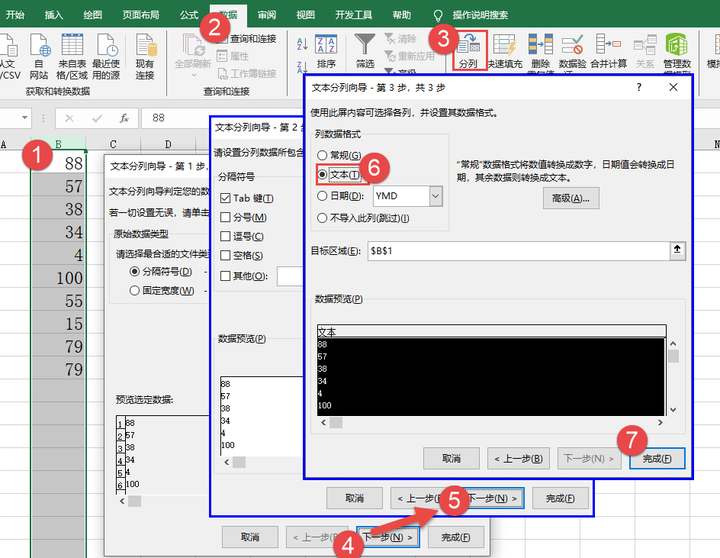Switch to the 插入 ribbon tab
The height and width of the screenshot is (558, 720).
[54, 15]
